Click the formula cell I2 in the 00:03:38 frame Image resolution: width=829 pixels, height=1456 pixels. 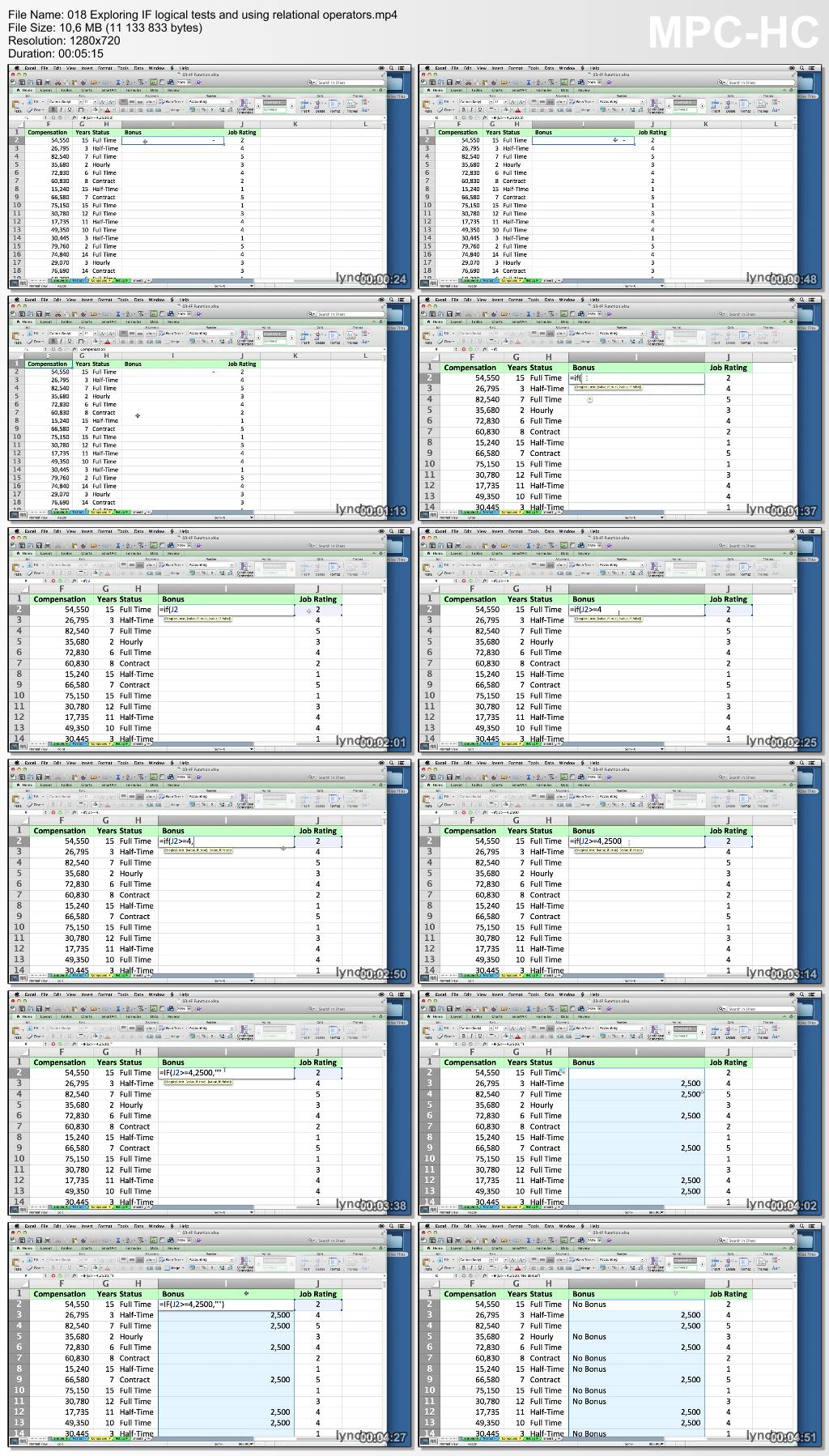[x=226, y=1072]
